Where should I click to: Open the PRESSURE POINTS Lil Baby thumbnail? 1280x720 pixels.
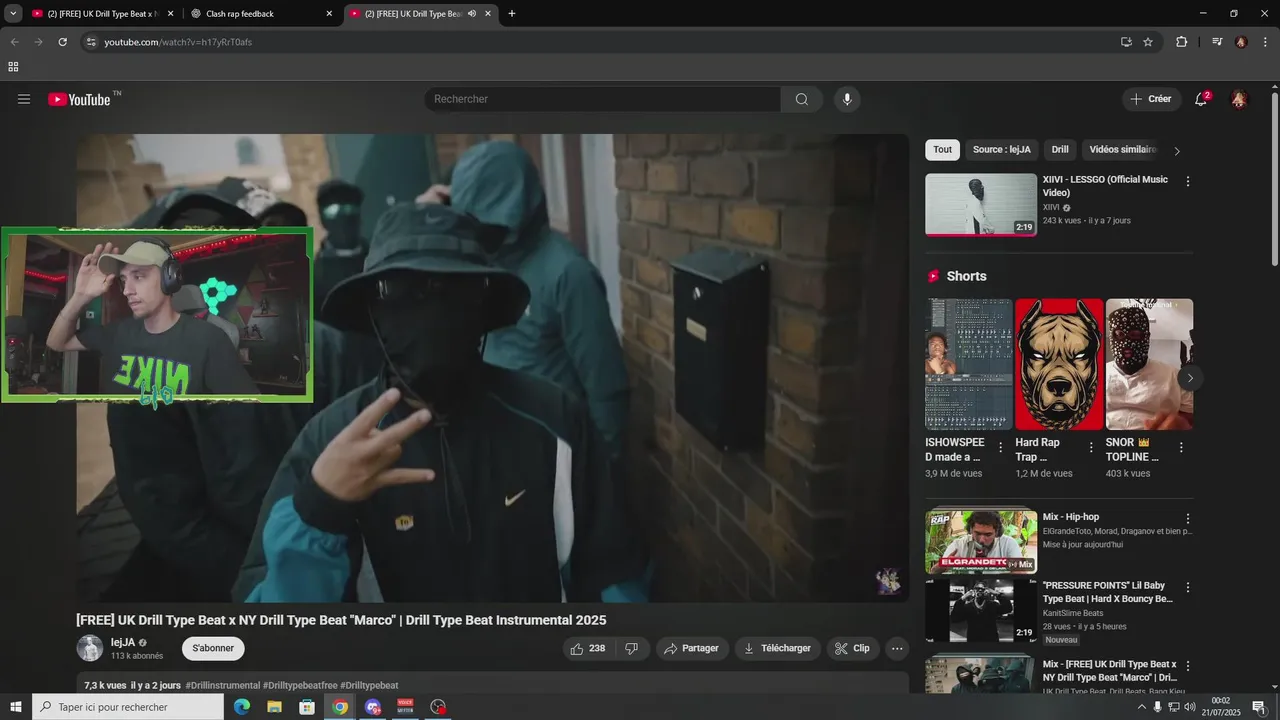pos(981,609)
